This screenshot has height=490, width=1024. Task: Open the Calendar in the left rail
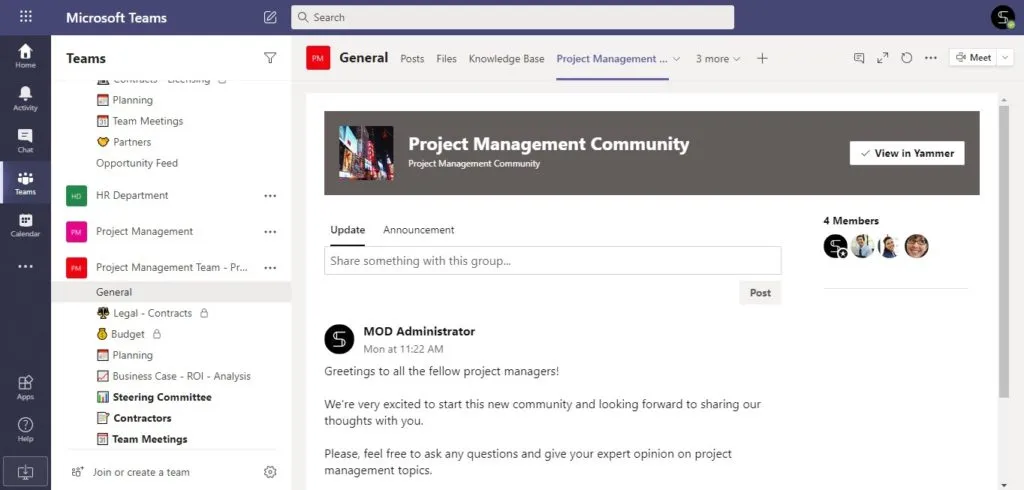point(25,225)
